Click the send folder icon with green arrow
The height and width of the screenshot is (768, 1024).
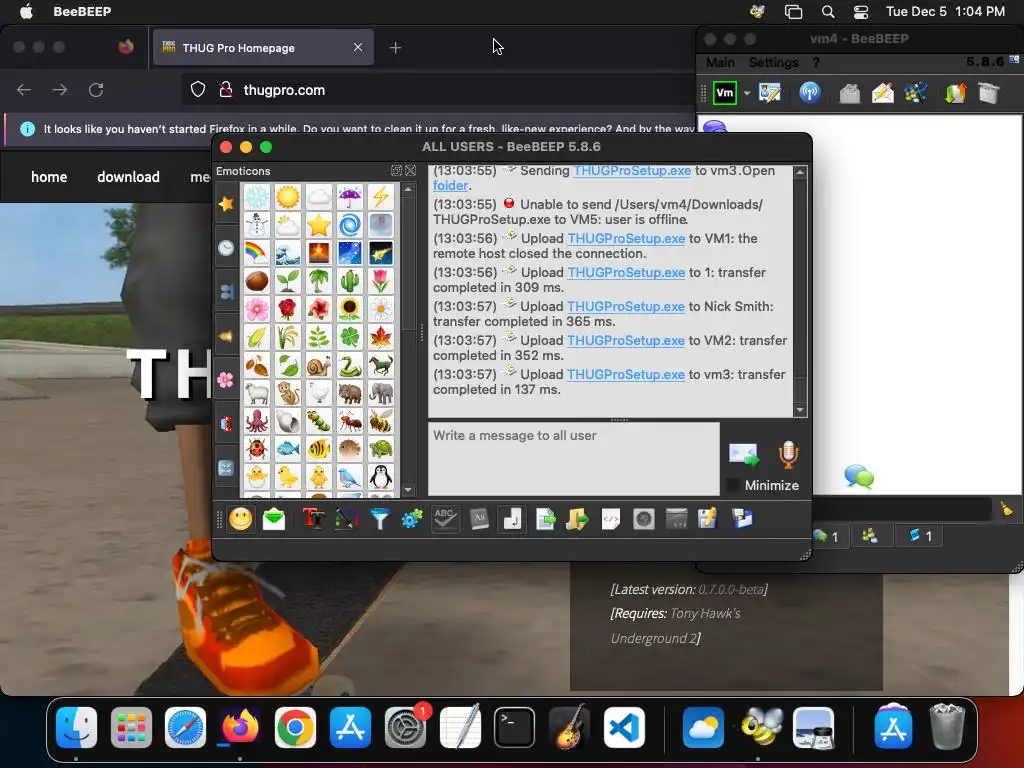coord(577,519)
